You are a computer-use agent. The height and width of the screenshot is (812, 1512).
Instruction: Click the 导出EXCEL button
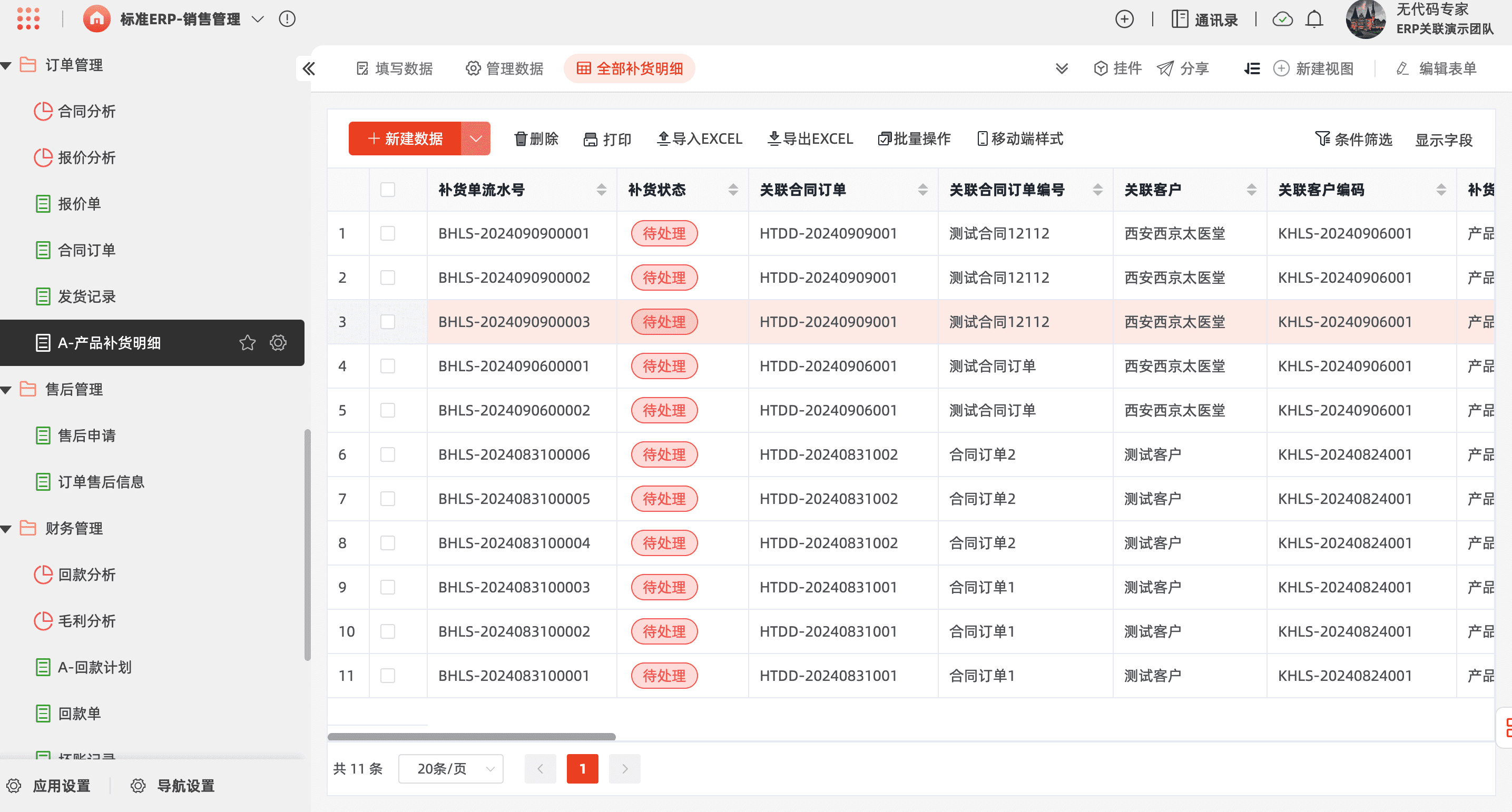pyautogui.click(x=810, y=139)
